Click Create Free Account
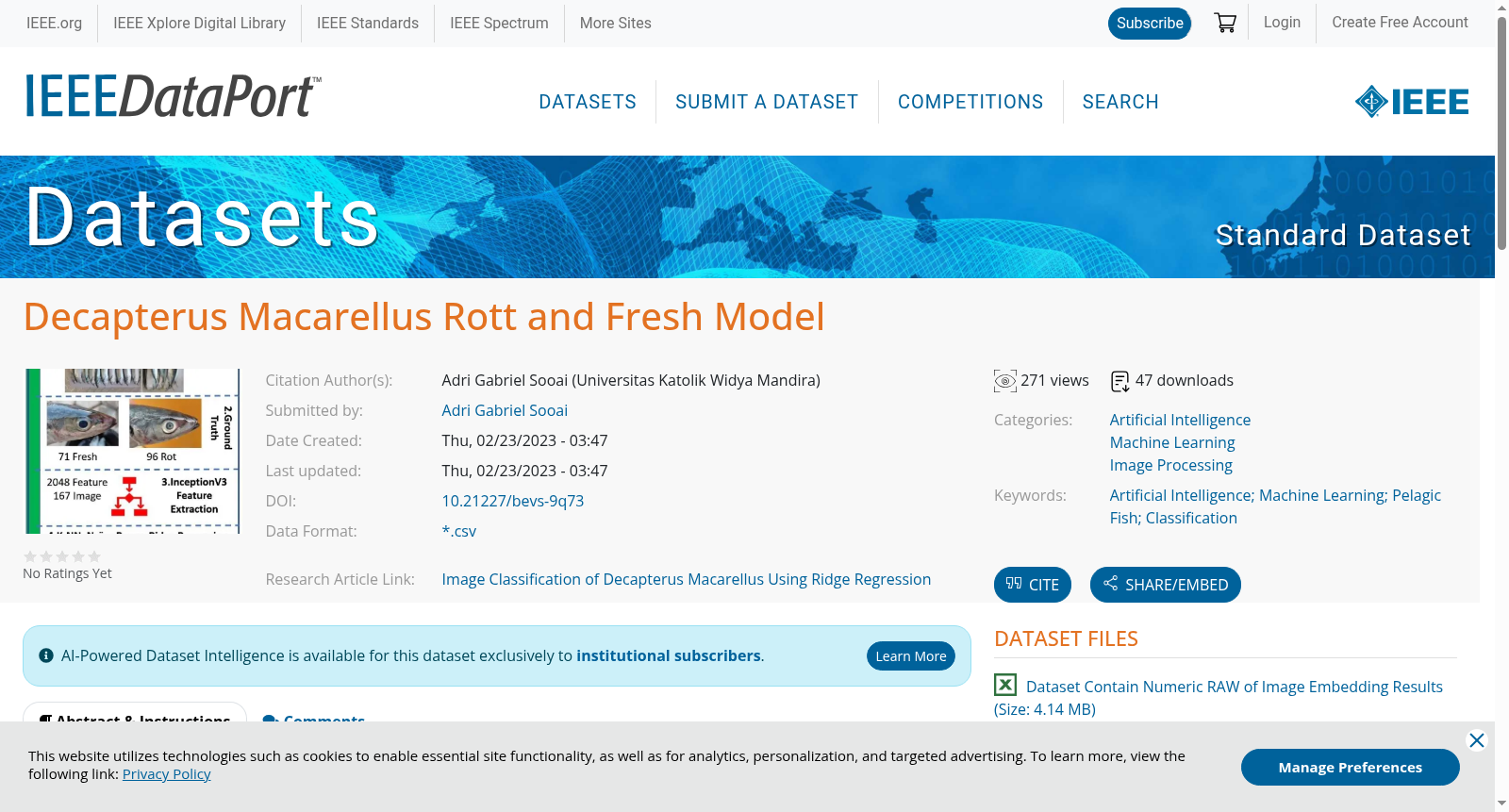1509x812 pixels. (x=1400, y=23)
